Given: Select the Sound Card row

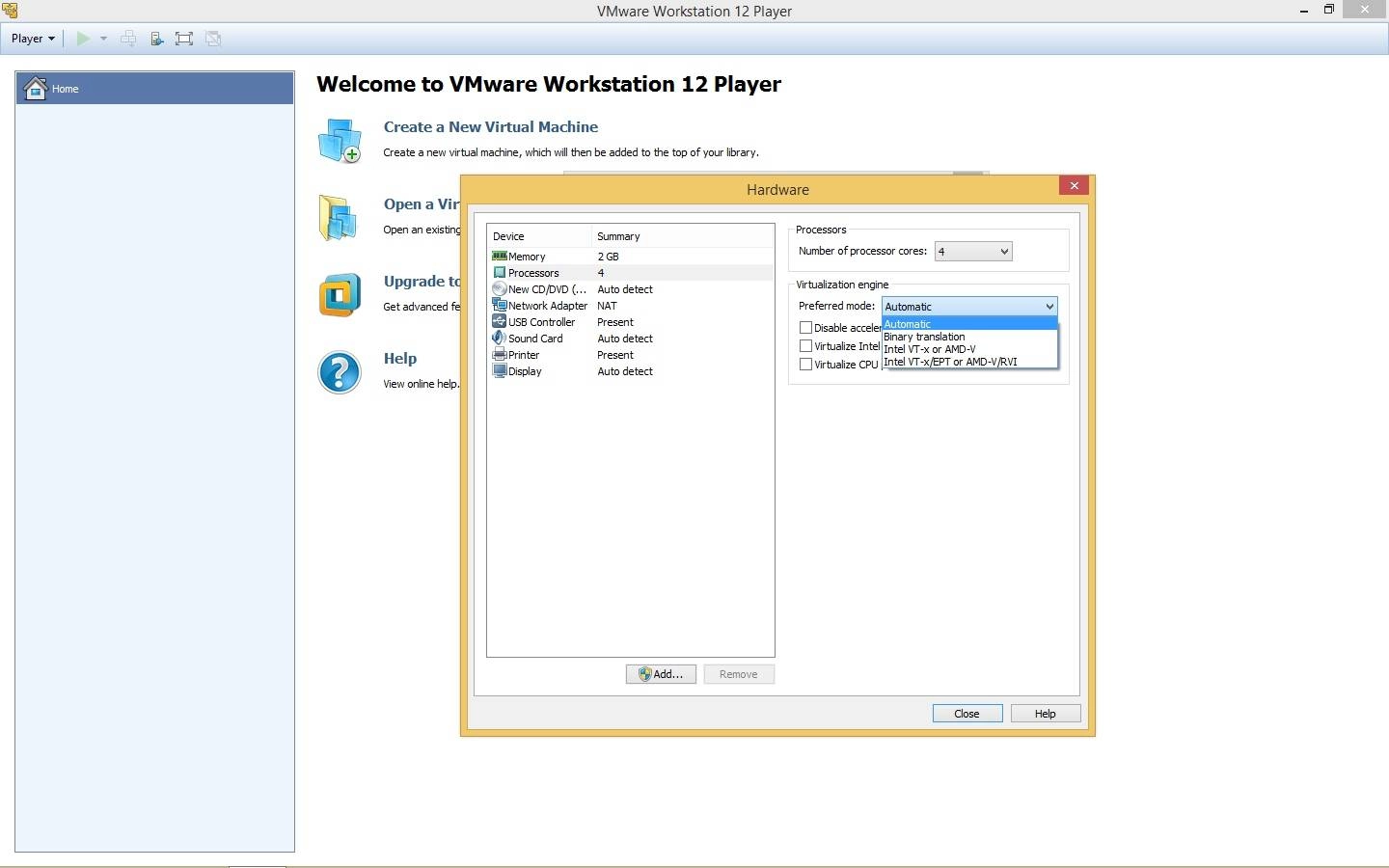Looking at the screenshot, I should (631, 338).
